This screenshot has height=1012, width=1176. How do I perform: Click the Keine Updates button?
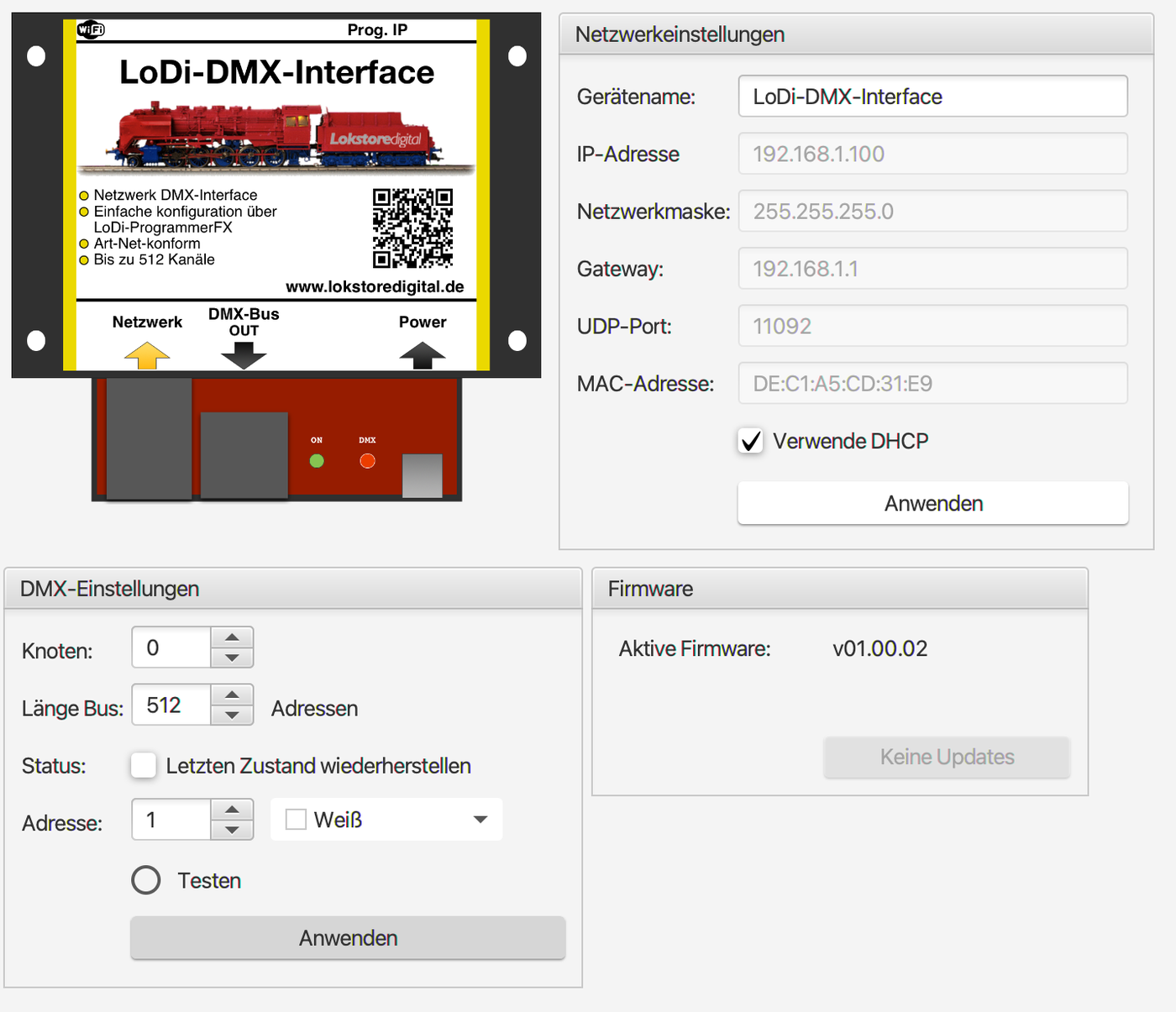[x=947, y=757]
